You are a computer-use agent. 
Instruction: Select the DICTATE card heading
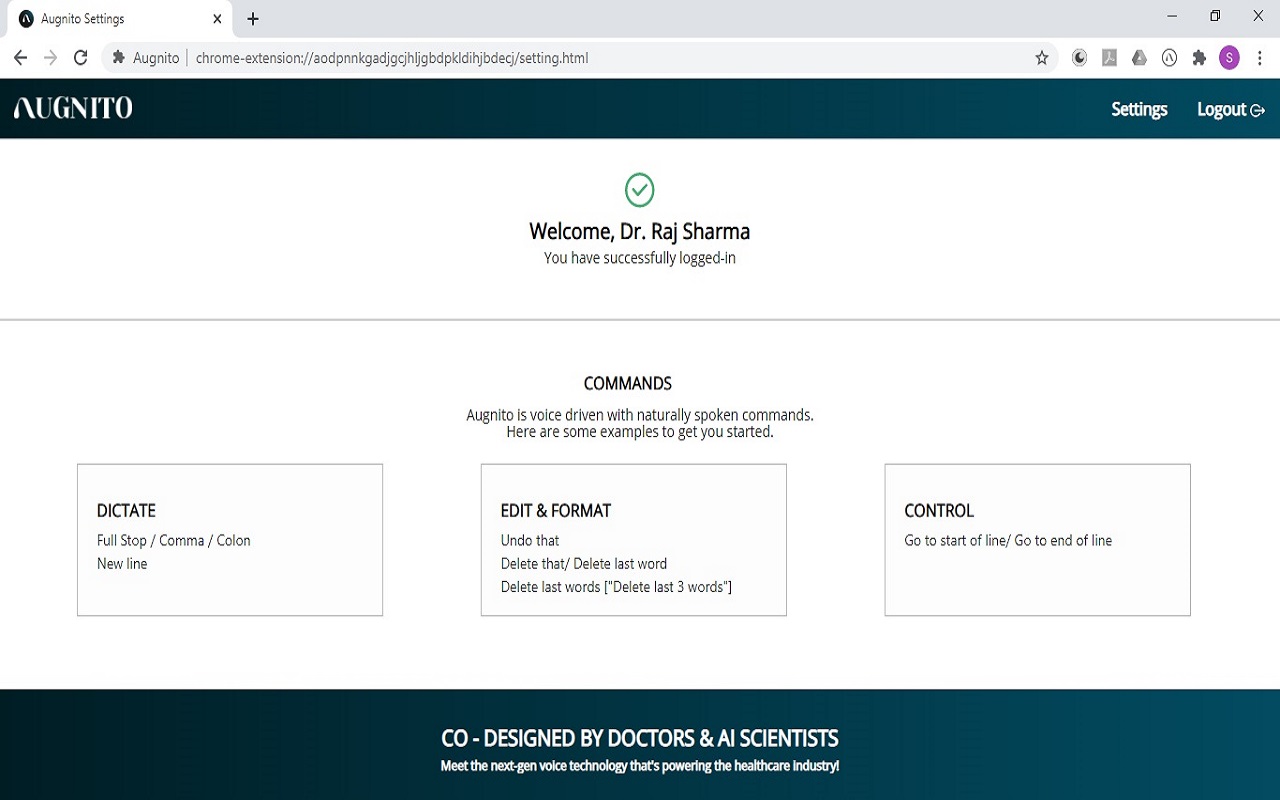(126, 510)
